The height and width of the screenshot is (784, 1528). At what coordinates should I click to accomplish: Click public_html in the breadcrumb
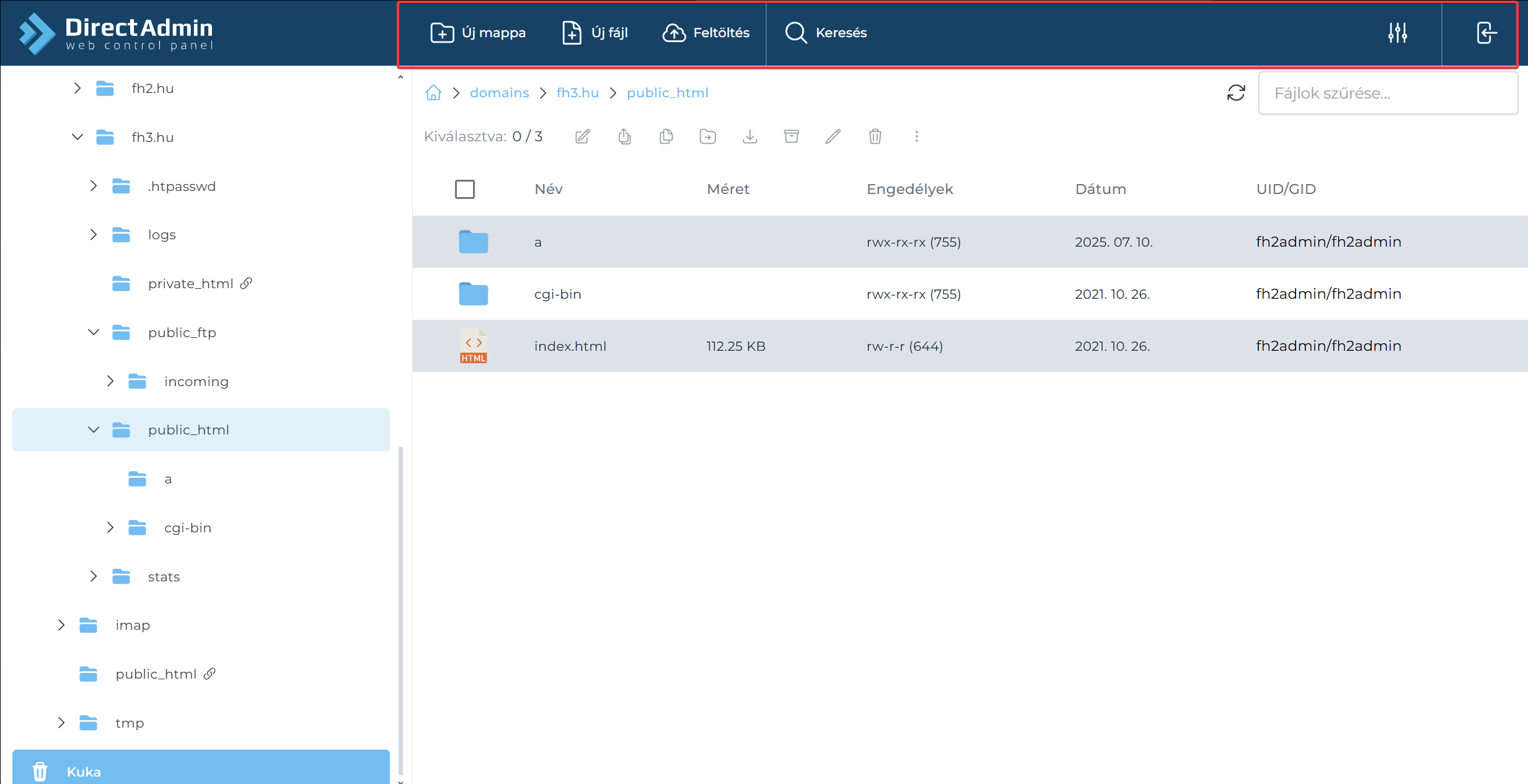pyautogui.click(x=667, y=93)
